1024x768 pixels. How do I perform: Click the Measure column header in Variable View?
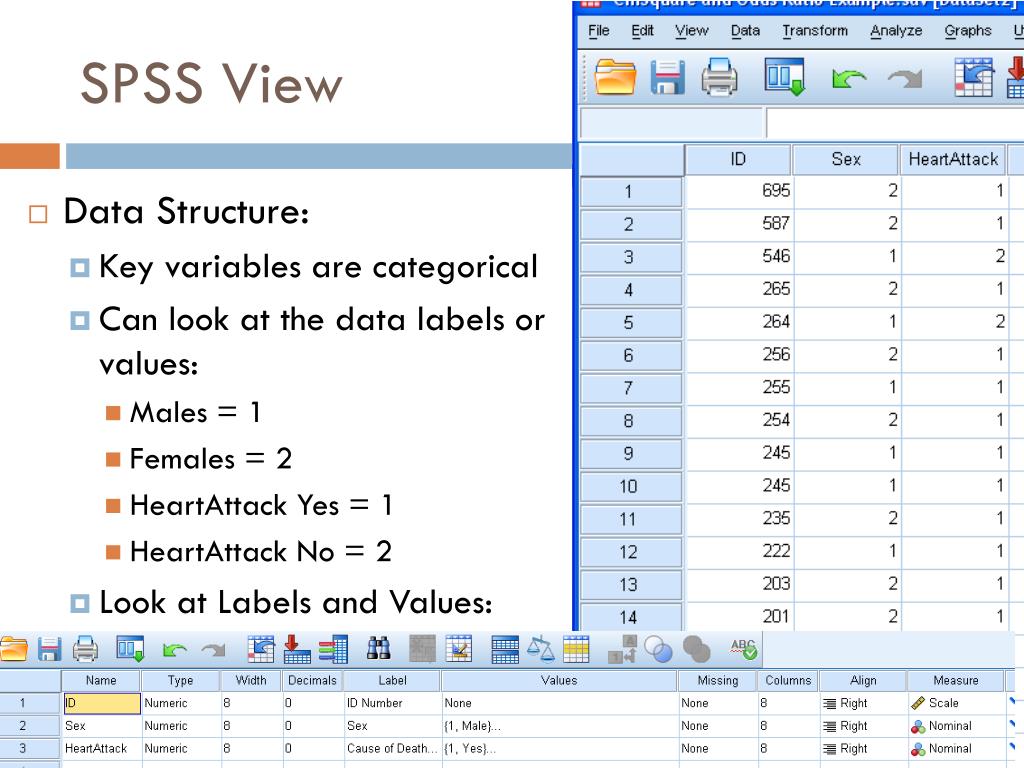click(955, 680)
